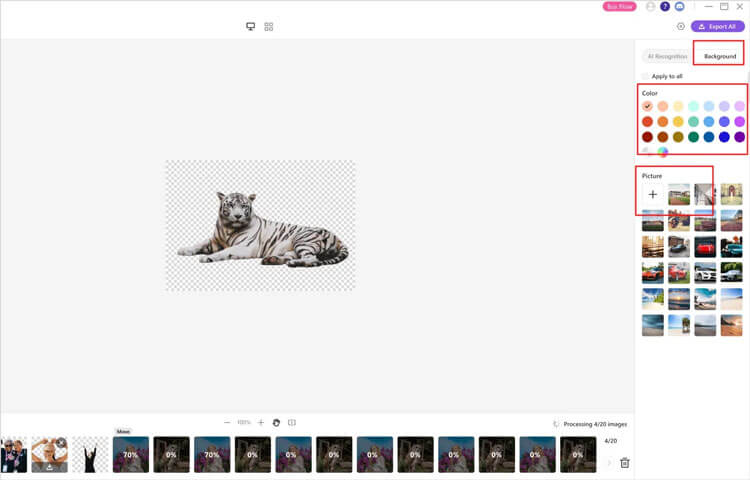Click the Processing 4/20 images status
This screenshot has height=480, width=750.
click(595, 424)
